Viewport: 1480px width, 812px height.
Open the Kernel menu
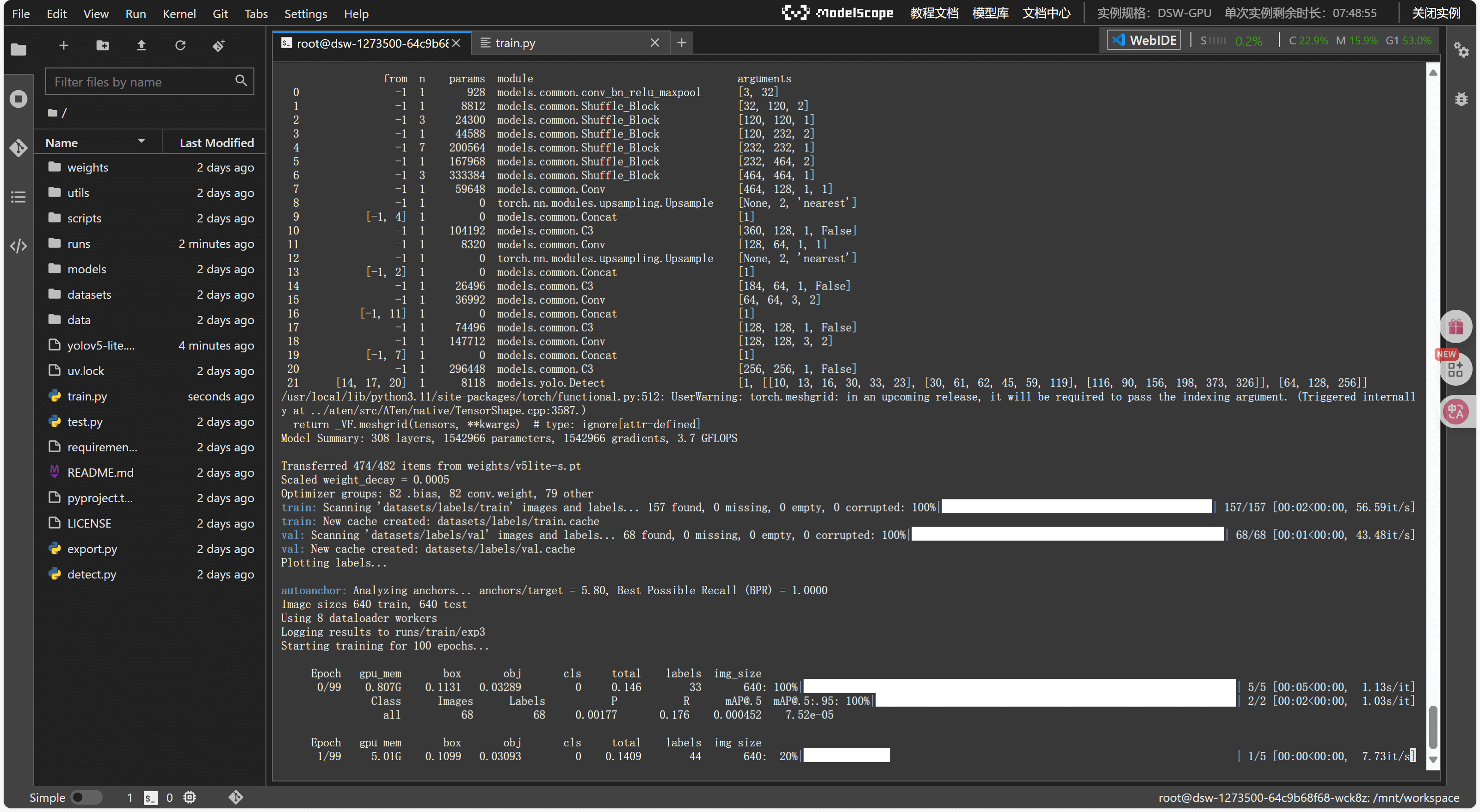click(x=179, y=13)
